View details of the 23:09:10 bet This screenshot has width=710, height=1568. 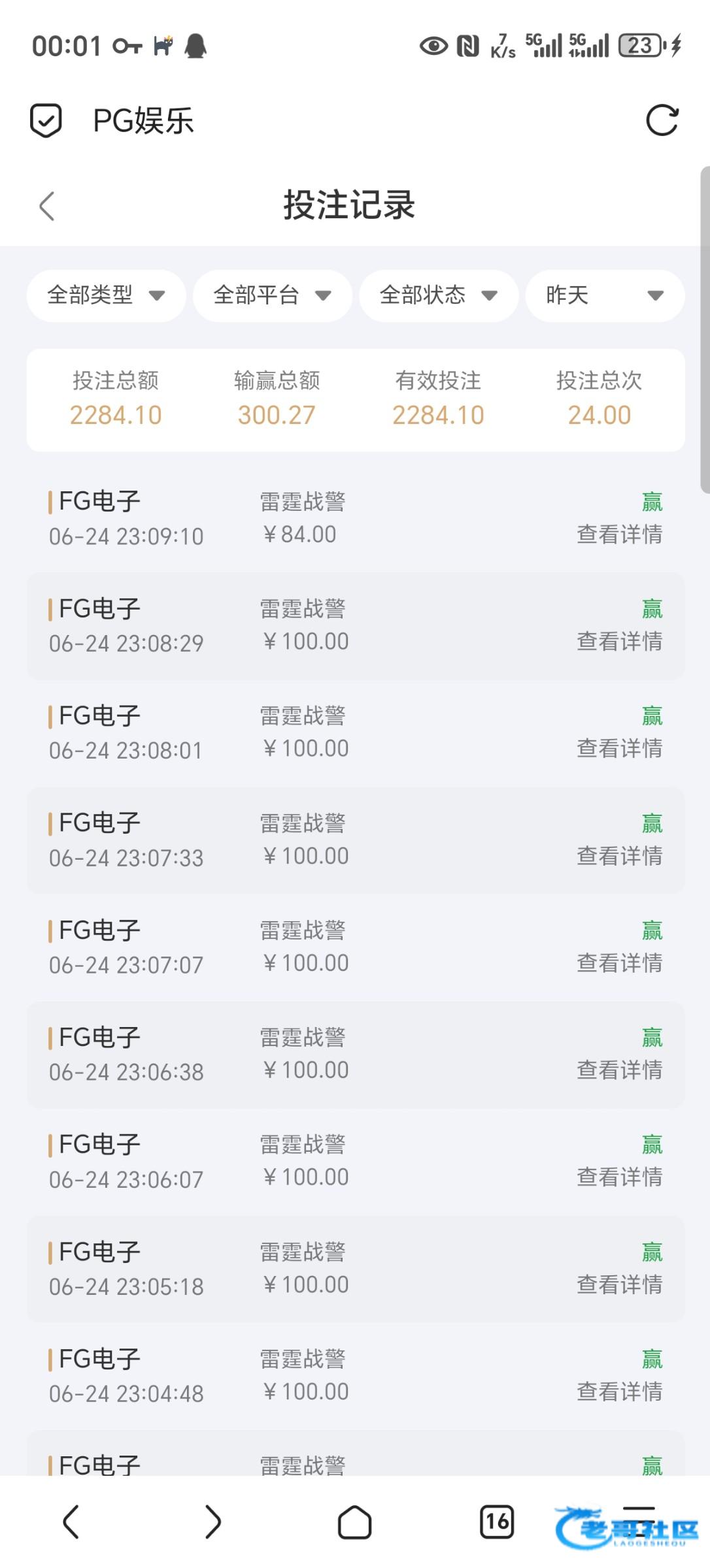click(x=619, y=534)
